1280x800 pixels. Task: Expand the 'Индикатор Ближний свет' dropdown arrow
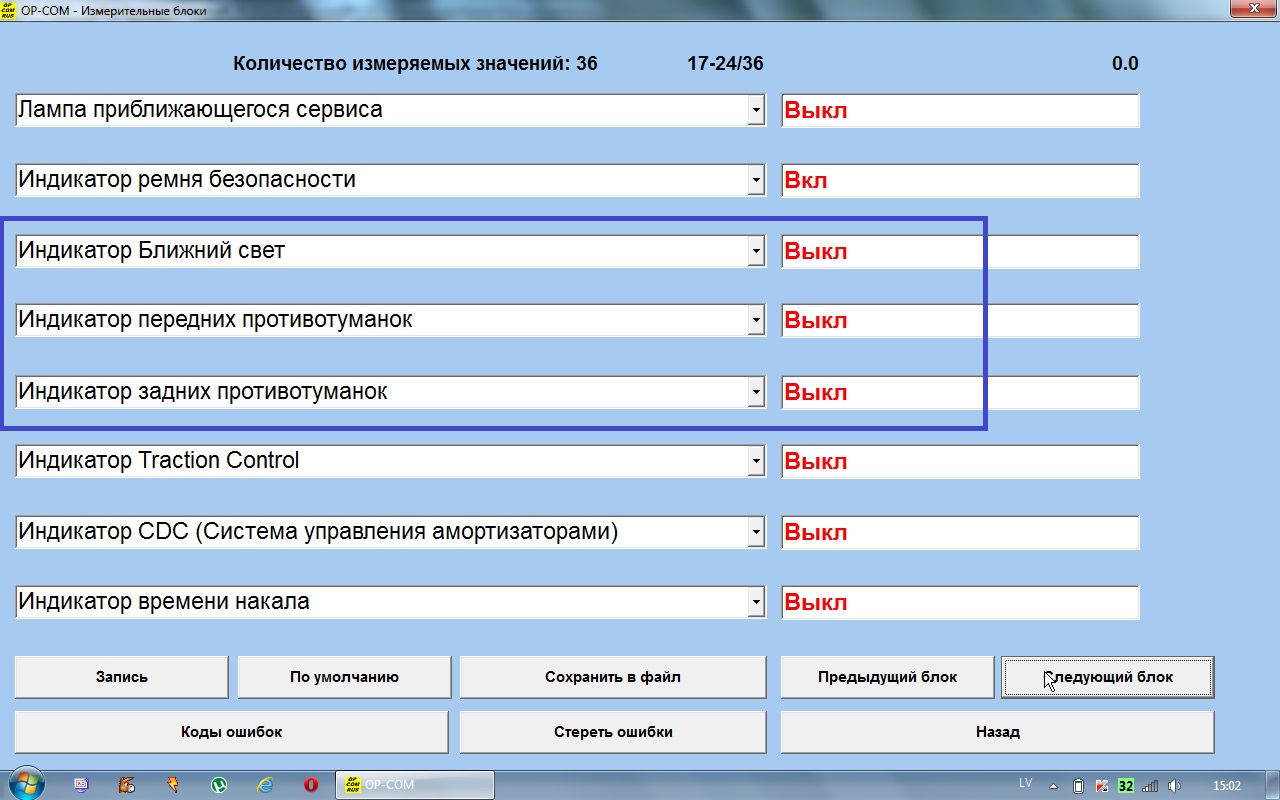[756, 251]
